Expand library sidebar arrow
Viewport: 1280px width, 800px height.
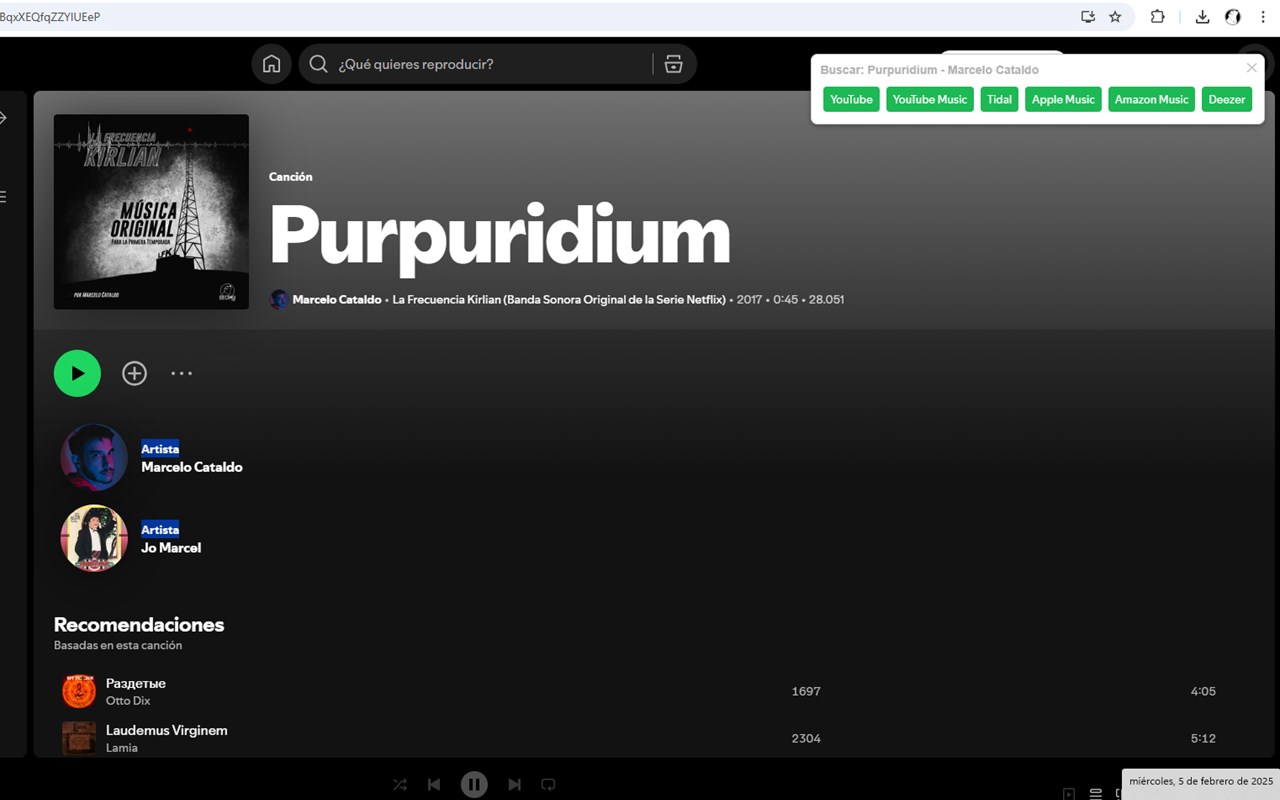[3, 118]
